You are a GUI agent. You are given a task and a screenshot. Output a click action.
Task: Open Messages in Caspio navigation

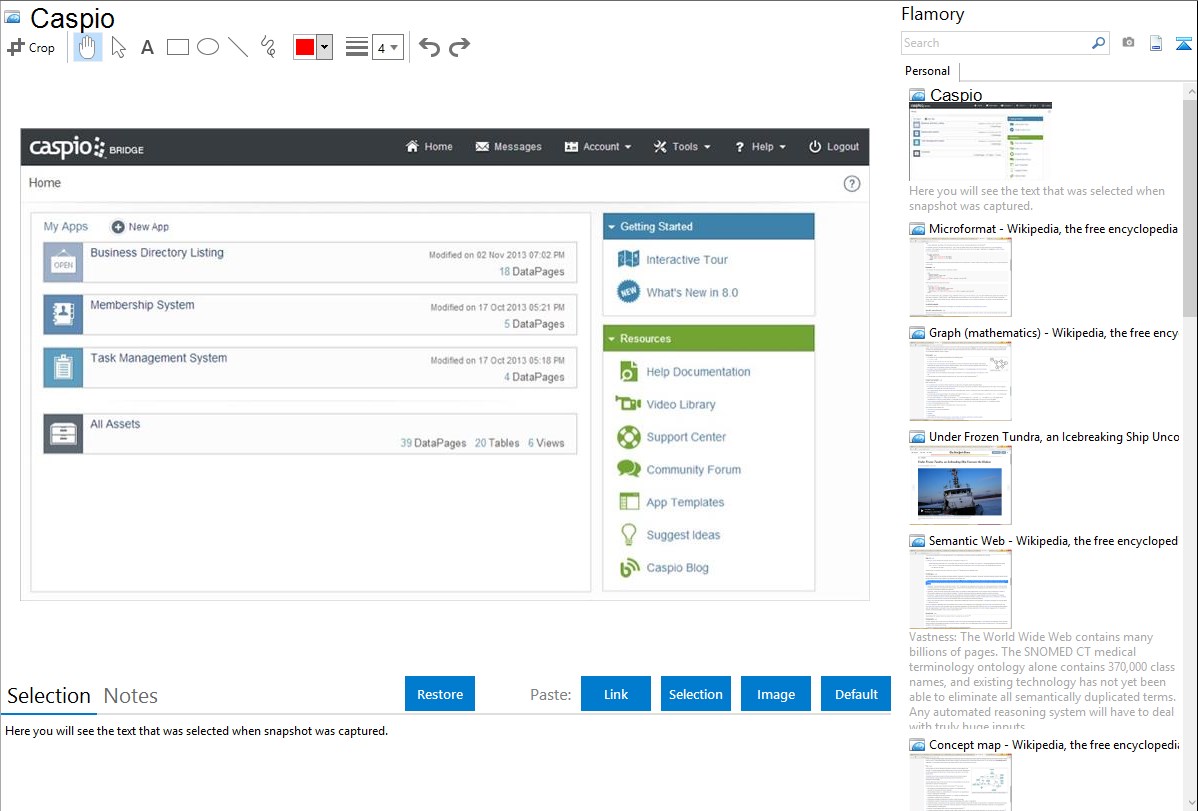pyautogui.click(x=508, y=147)
